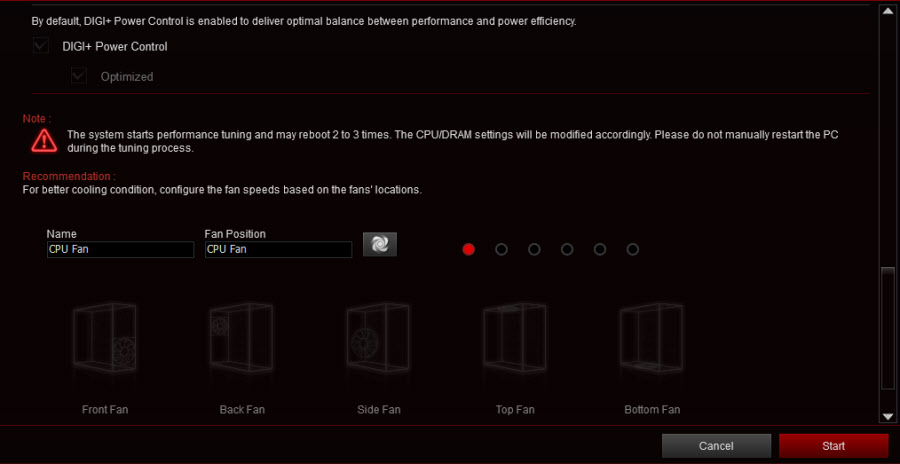
Task: Click the Front Fan label
Action: tap(105, 410)
